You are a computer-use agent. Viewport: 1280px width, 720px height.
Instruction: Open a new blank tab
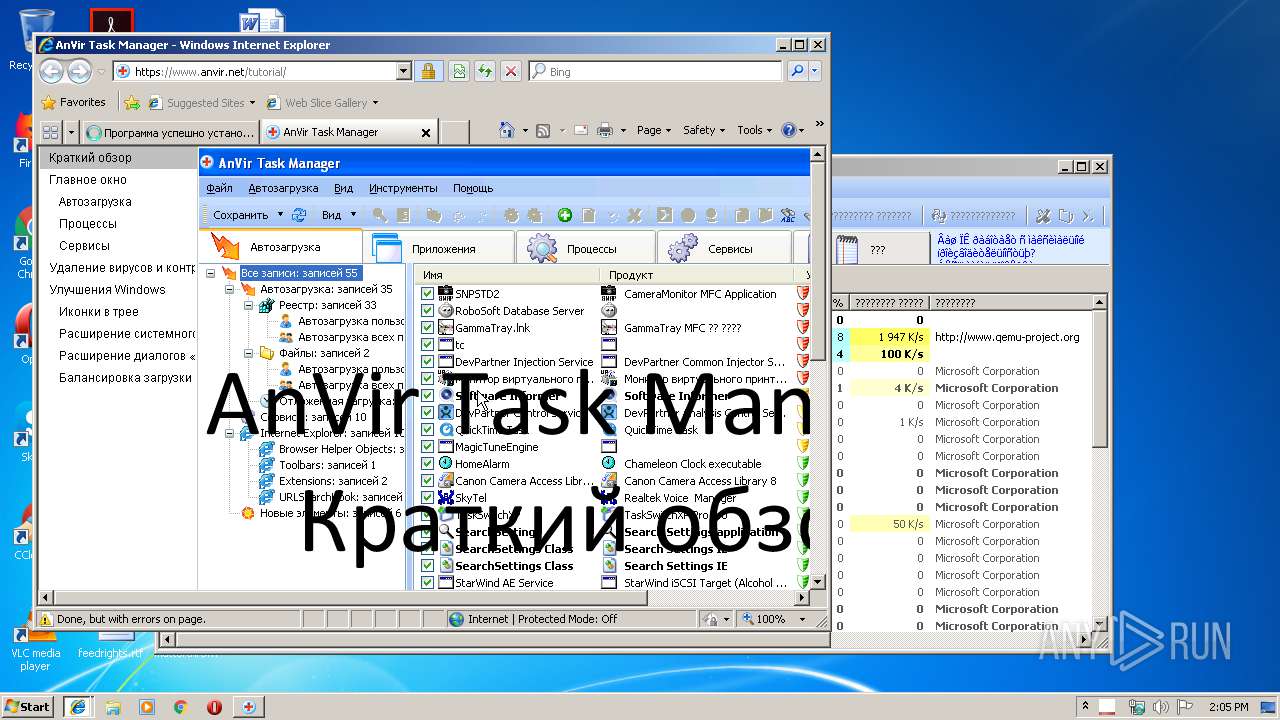[454, 132]
